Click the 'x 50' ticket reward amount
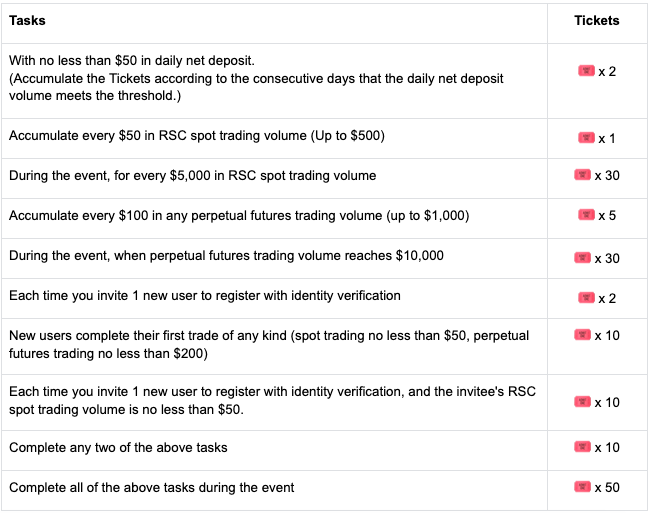Image resolution: width=650 pixels, height=513 pixels. click(x=607, y=487)
